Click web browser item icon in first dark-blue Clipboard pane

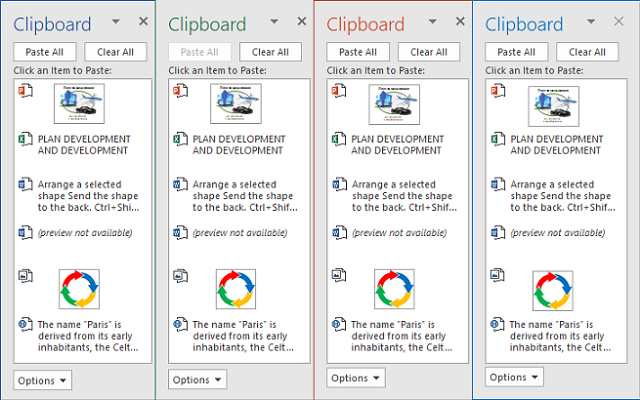click(x=25, y=324)
